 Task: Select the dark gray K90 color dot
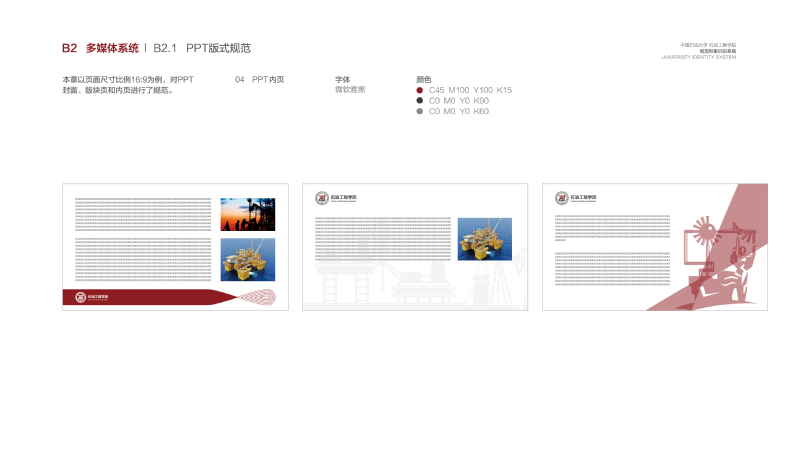coord(419,101)
